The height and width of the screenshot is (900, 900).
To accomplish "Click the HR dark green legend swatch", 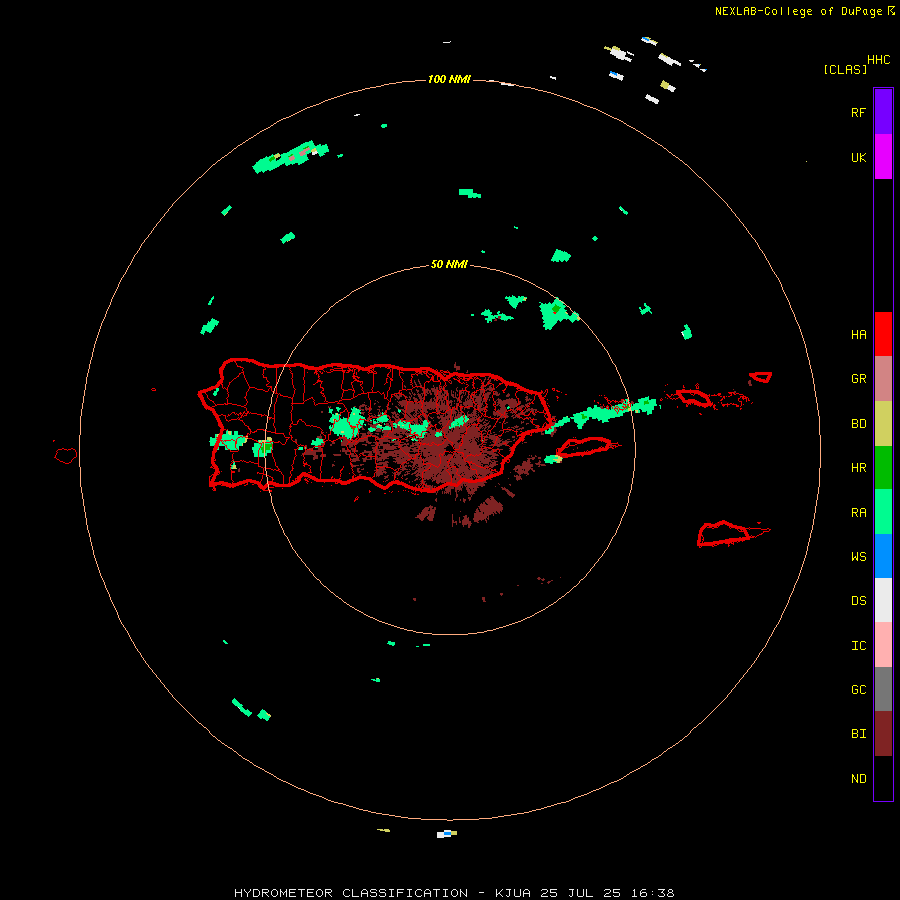I will pos(883,468).
